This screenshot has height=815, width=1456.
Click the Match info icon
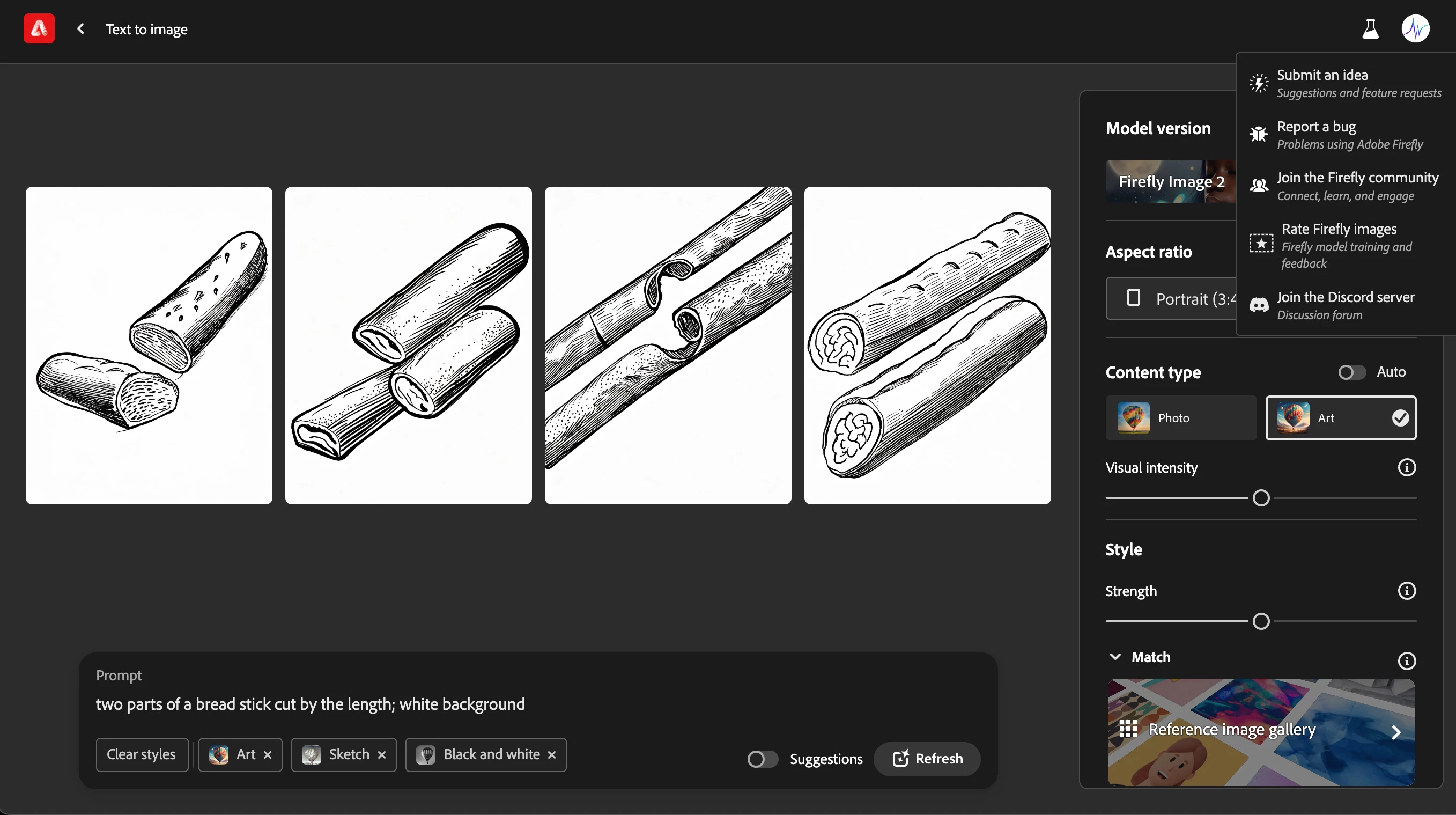pyautogui.click(x=1406, y=660)
